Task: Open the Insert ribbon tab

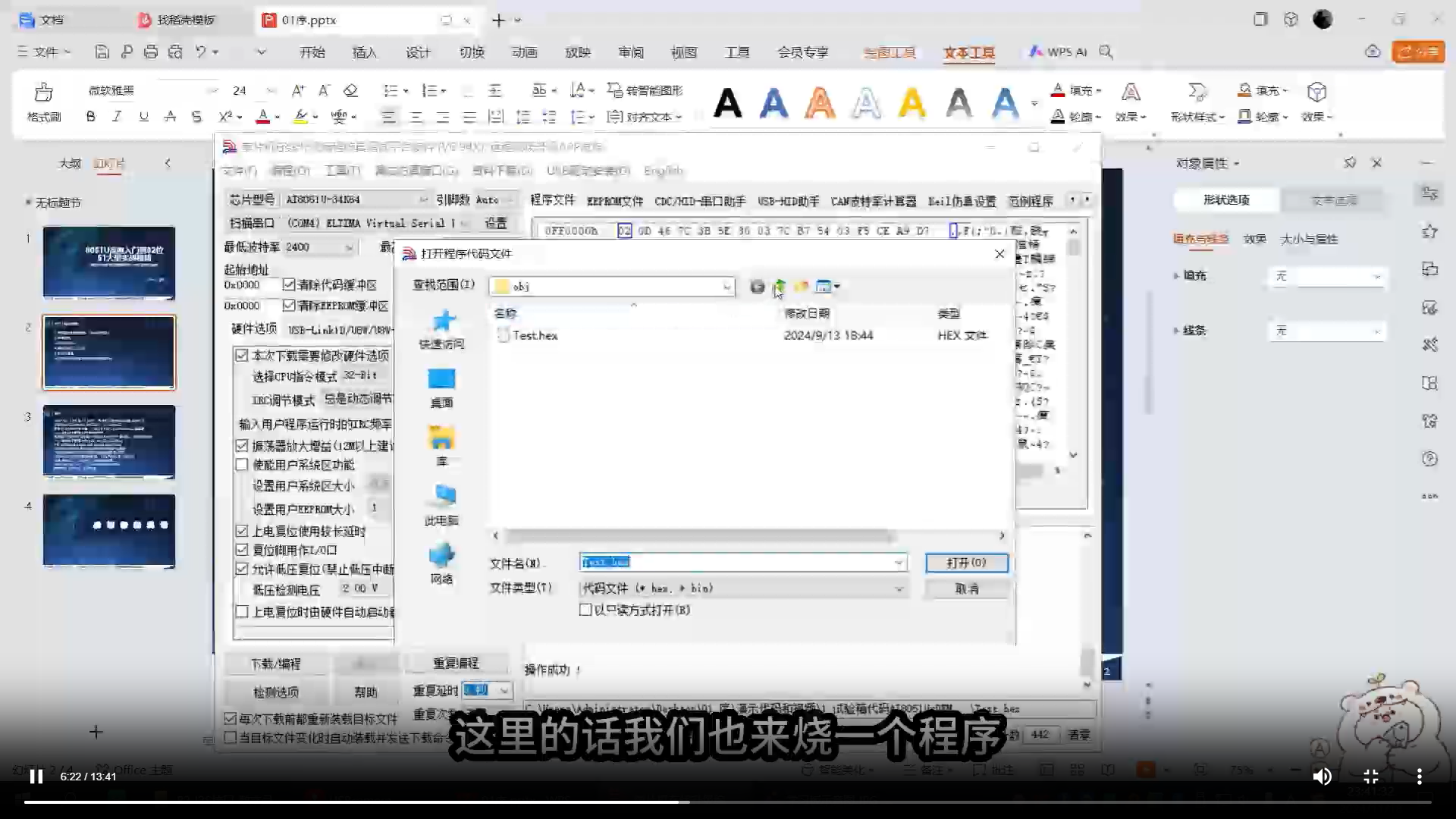Action: click(x=364, y=52)
